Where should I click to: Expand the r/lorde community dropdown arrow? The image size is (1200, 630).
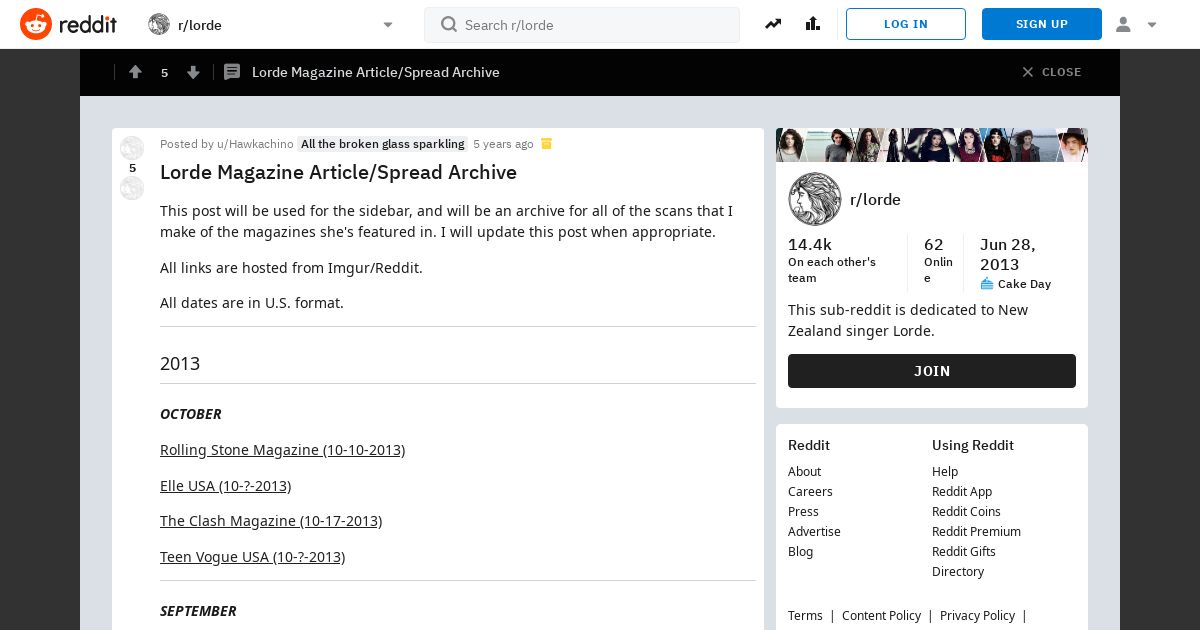pos(388,25)
